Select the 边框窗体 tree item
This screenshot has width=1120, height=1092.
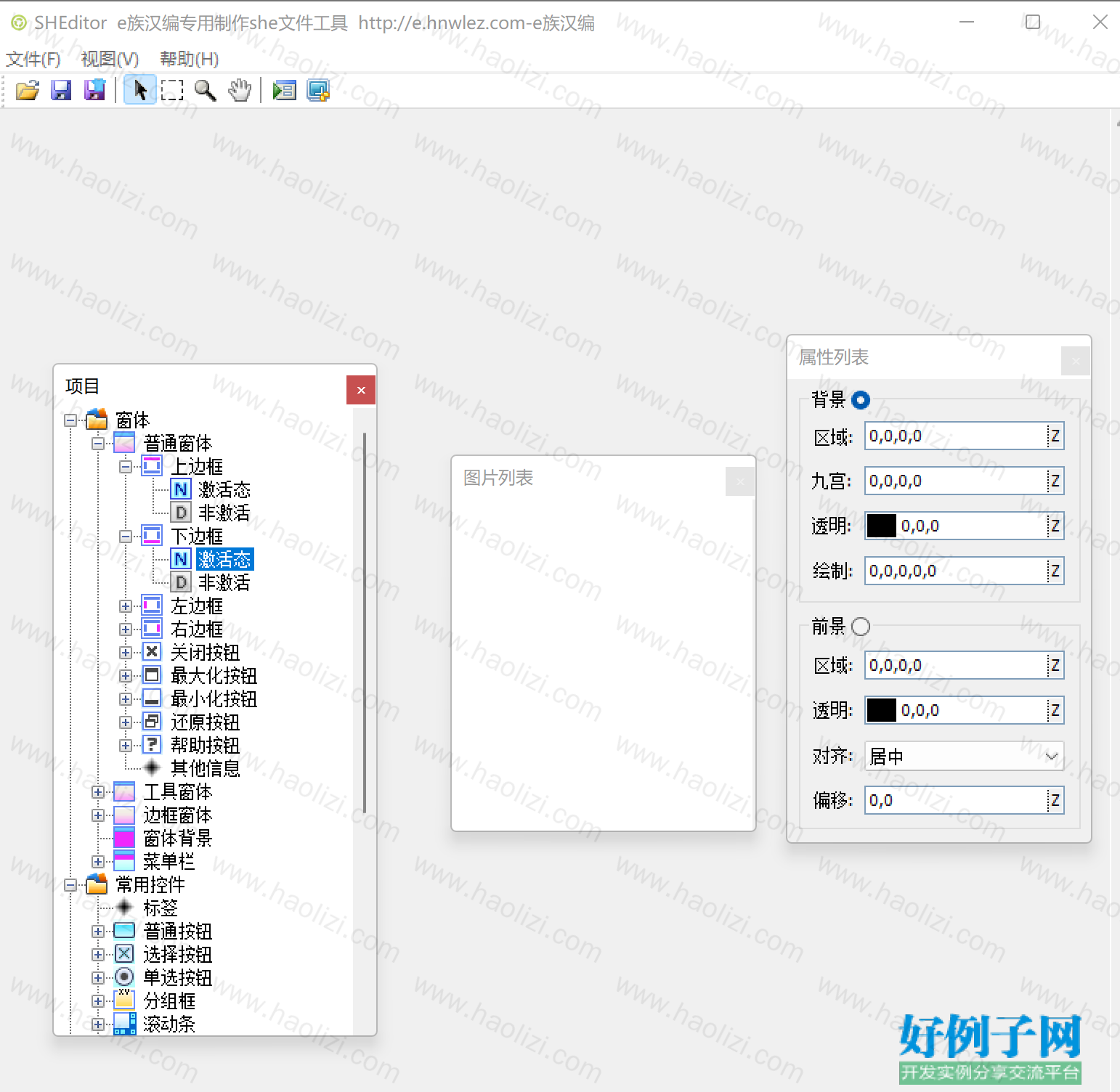[178, 815]
